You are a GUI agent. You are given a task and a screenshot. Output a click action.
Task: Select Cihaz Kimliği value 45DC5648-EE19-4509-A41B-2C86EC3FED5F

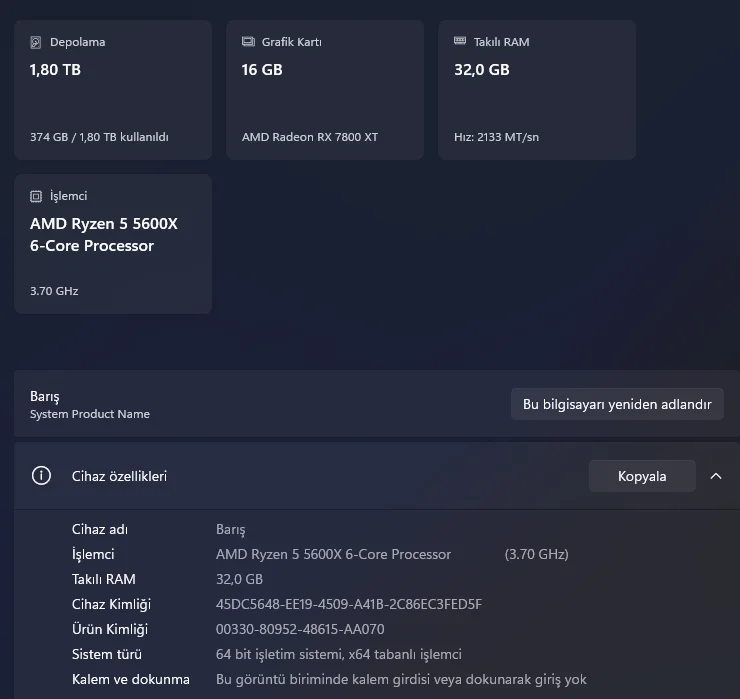(x=349, y=604)
